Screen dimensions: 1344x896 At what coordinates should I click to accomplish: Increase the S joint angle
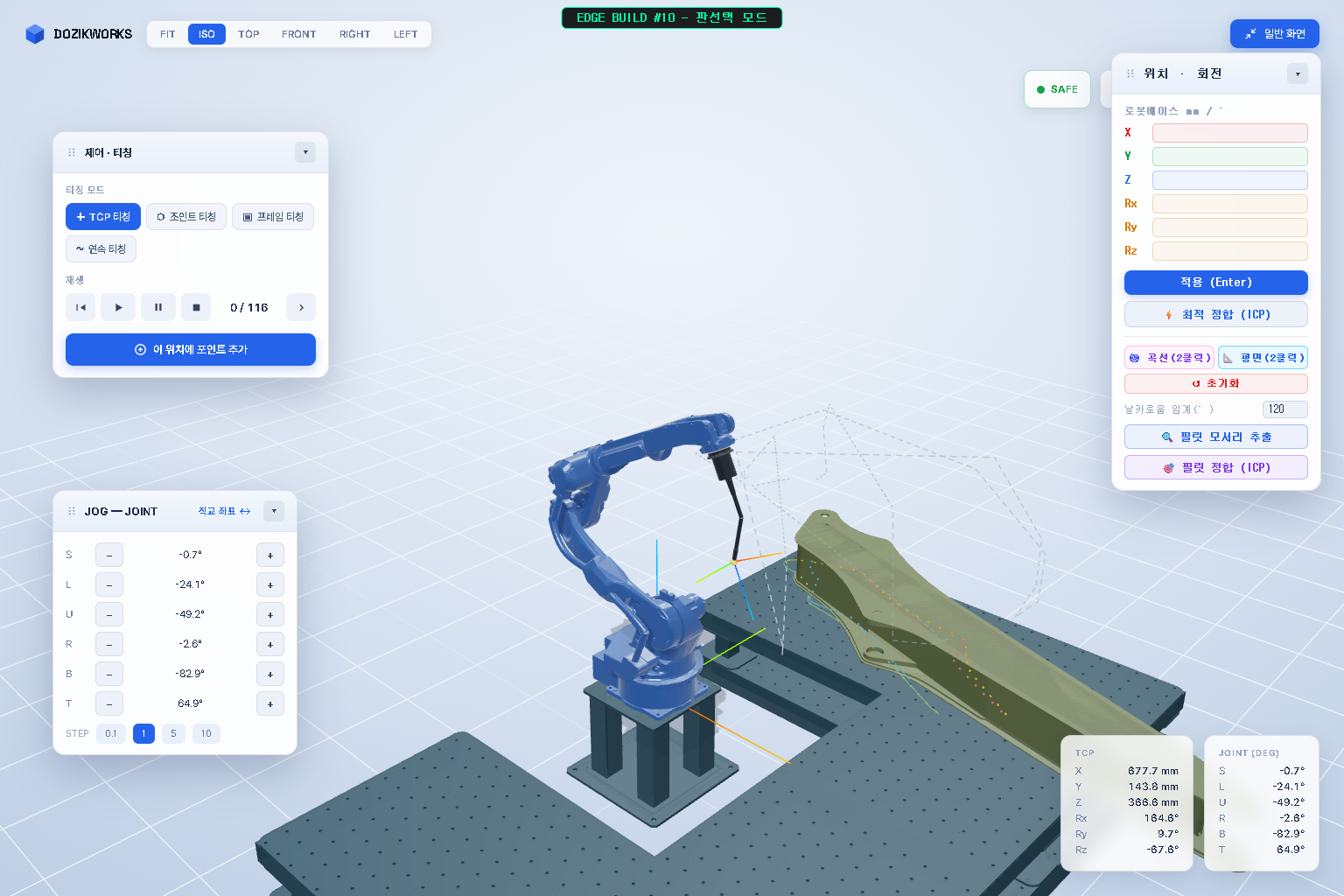point(270,555)
